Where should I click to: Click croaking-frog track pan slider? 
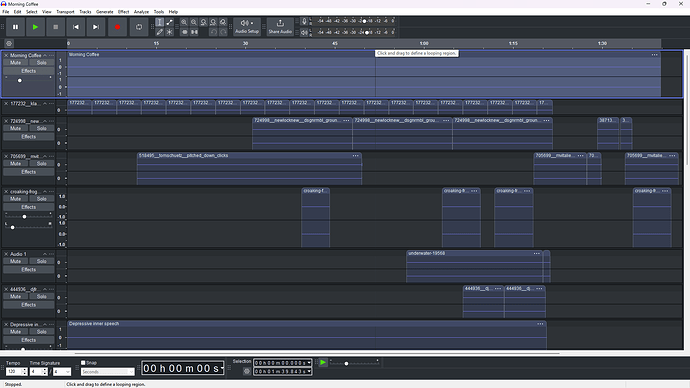click(x=29, y=227)
